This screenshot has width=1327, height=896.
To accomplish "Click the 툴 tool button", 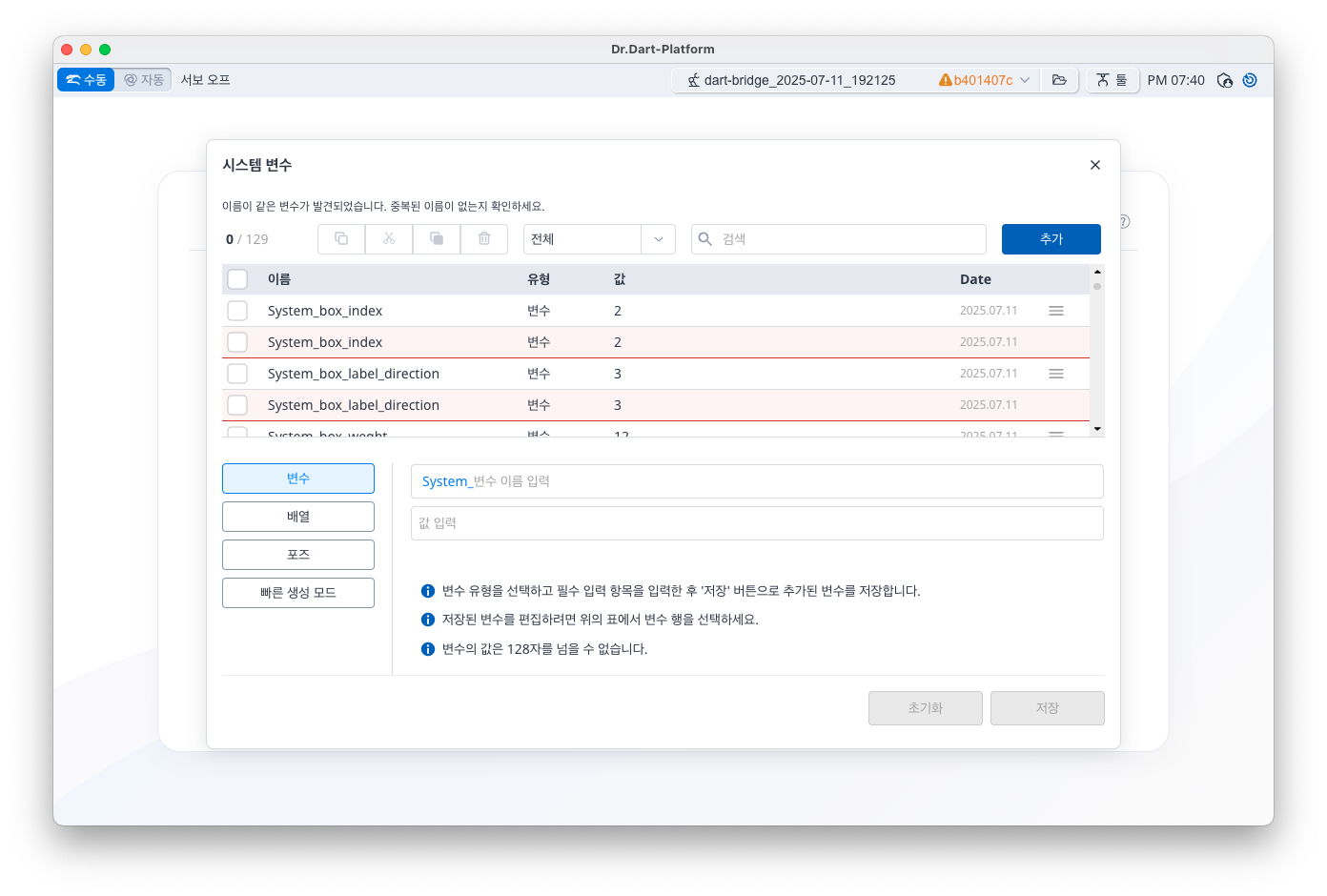I will (1112, 80).
